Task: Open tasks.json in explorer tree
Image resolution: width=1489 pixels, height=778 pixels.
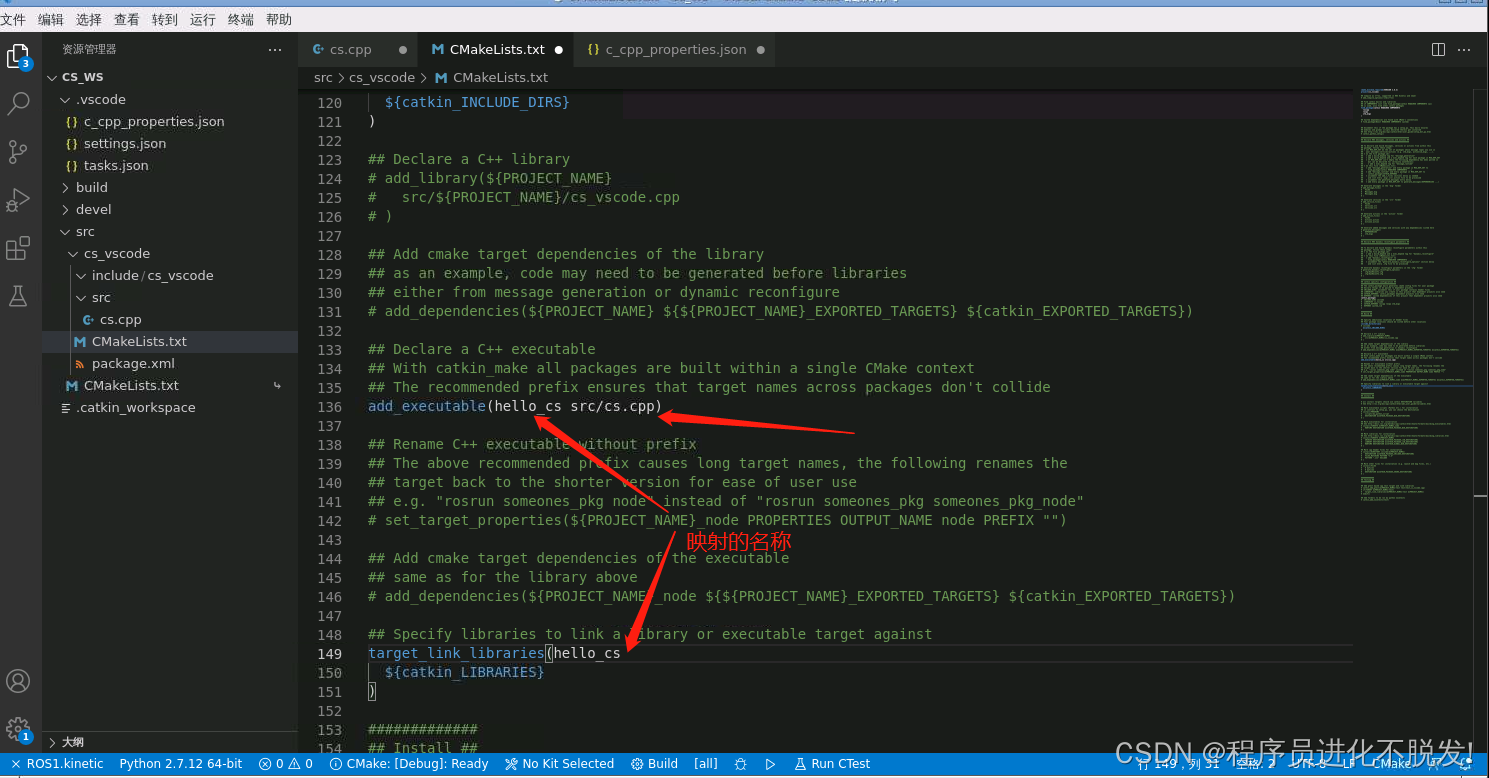Action: (x=116, y=165)
